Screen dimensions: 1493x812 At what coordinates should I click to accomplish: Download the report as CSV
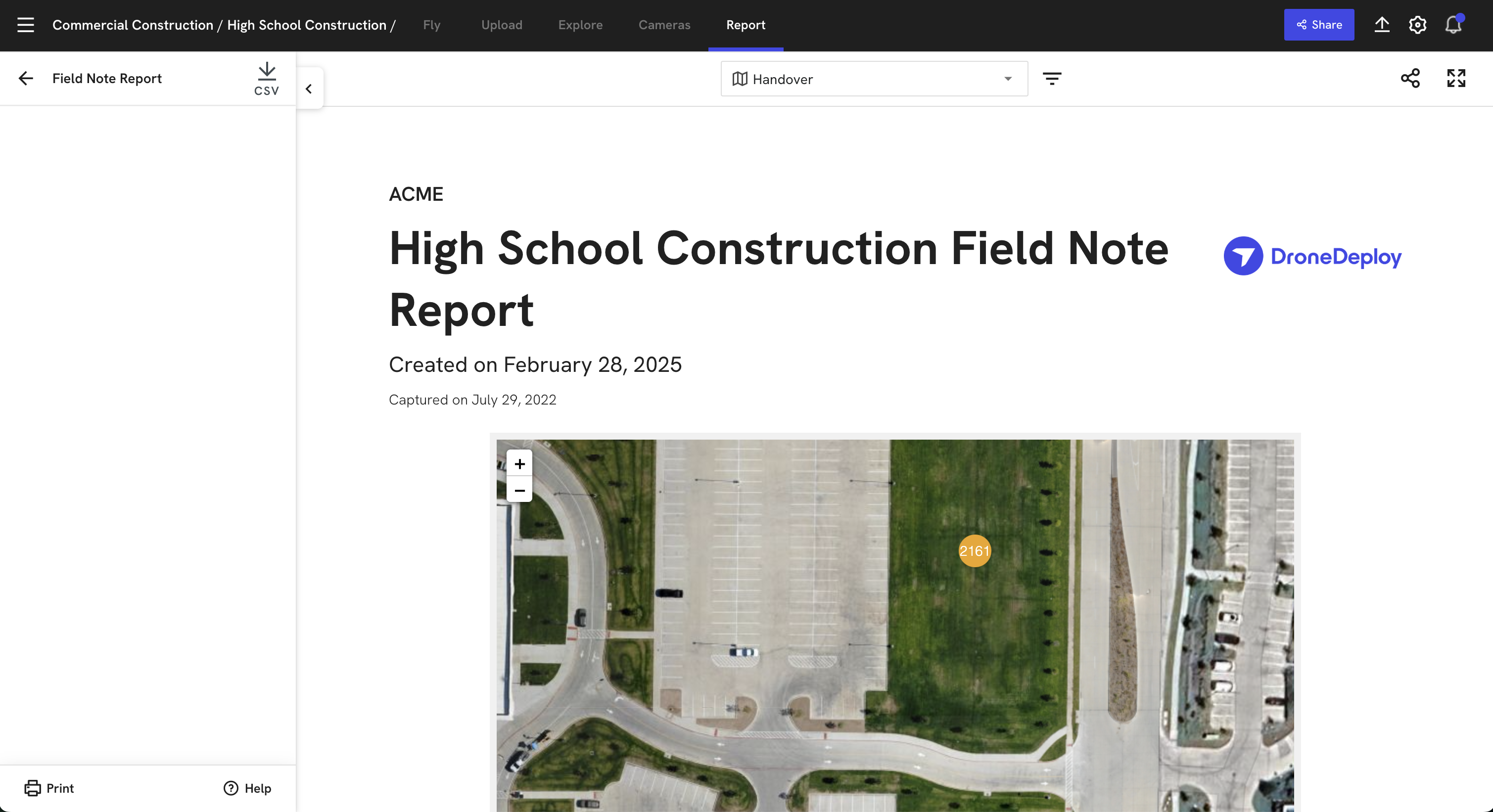click(267, 79)
